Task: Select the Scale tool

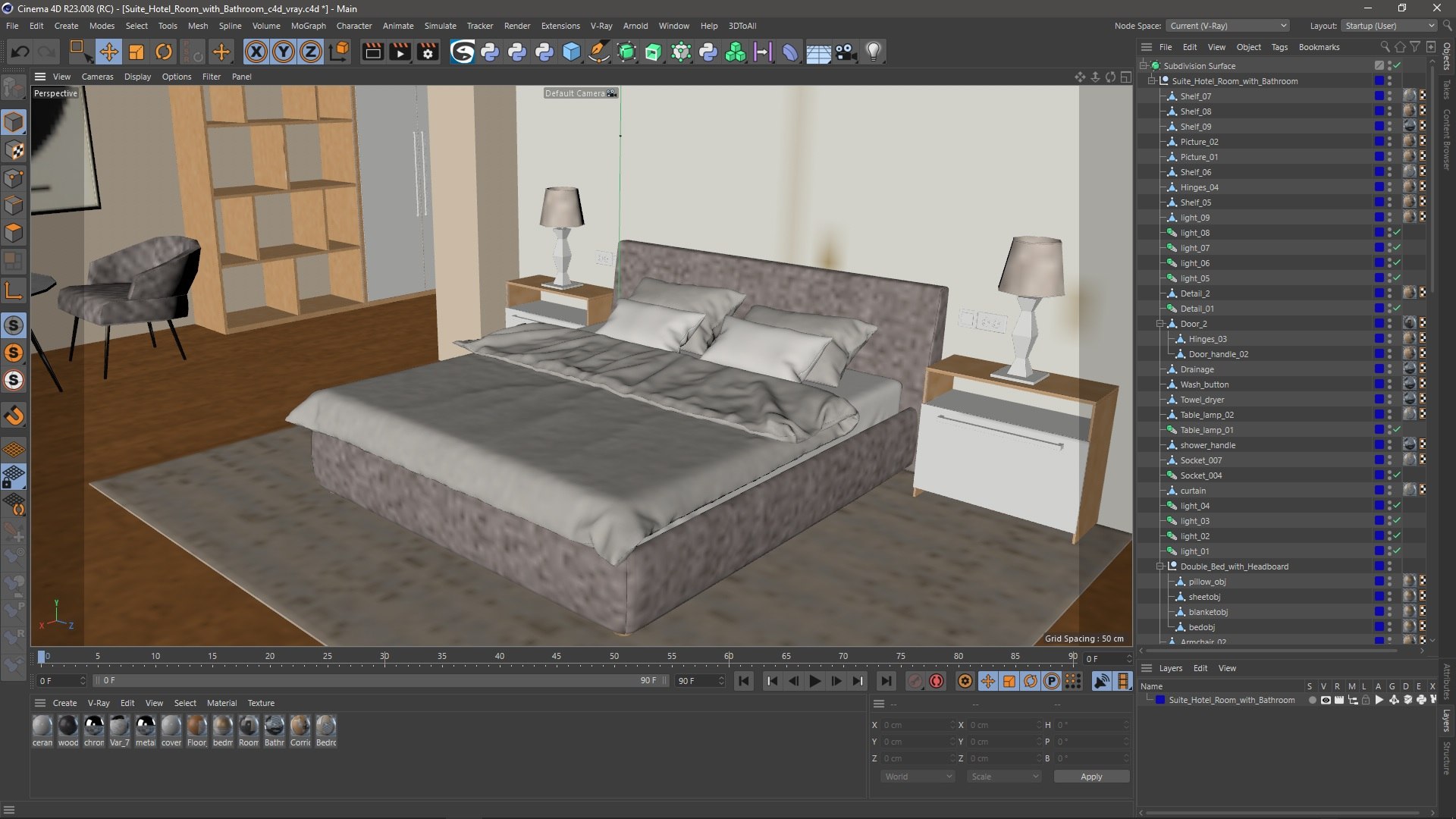Action: point(136,52)
